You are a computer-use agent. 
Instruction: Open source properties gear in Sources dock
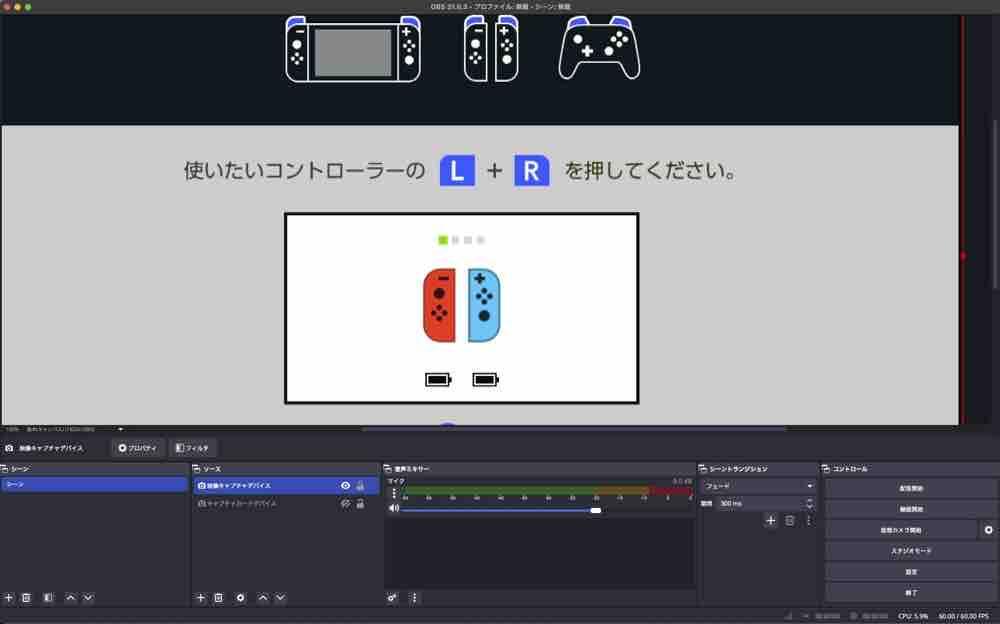pos(240,598)
